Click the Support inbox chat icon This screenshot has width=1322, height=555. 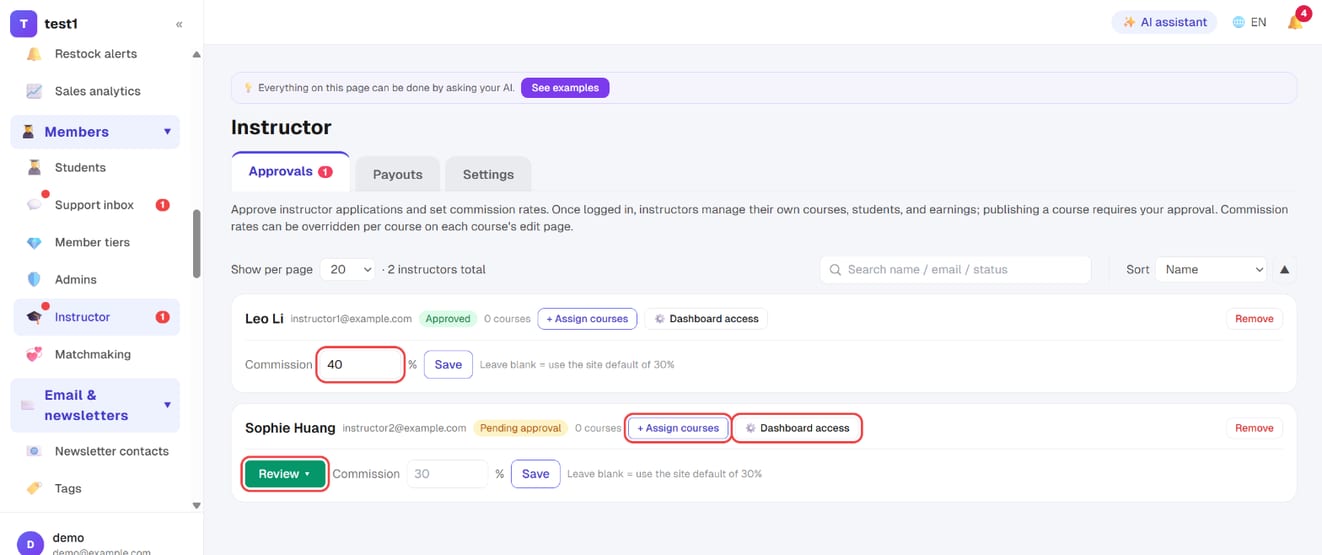click(x=34, y=204)
